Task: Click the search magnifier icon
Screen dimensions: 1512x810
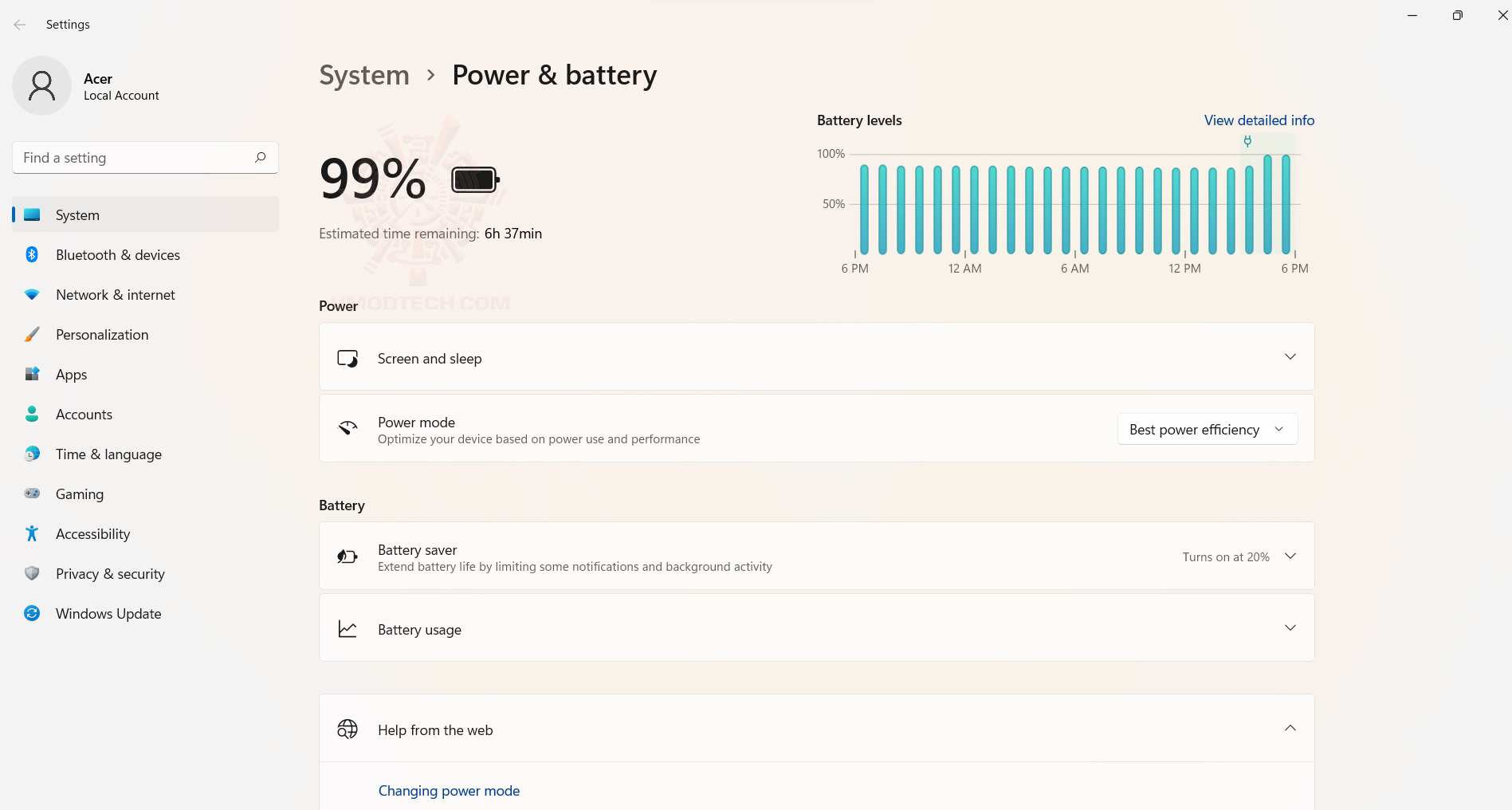Action: (260, 158)
